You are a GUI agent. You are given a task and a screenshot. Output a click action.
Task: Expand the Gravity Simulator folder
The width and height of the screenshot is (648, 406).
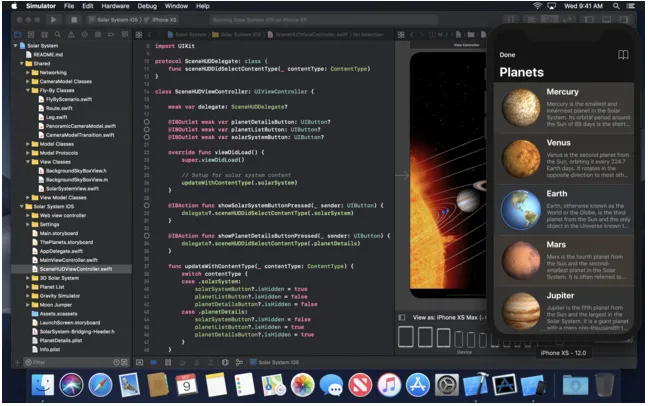pyautogui.click(x=28, y=296)
